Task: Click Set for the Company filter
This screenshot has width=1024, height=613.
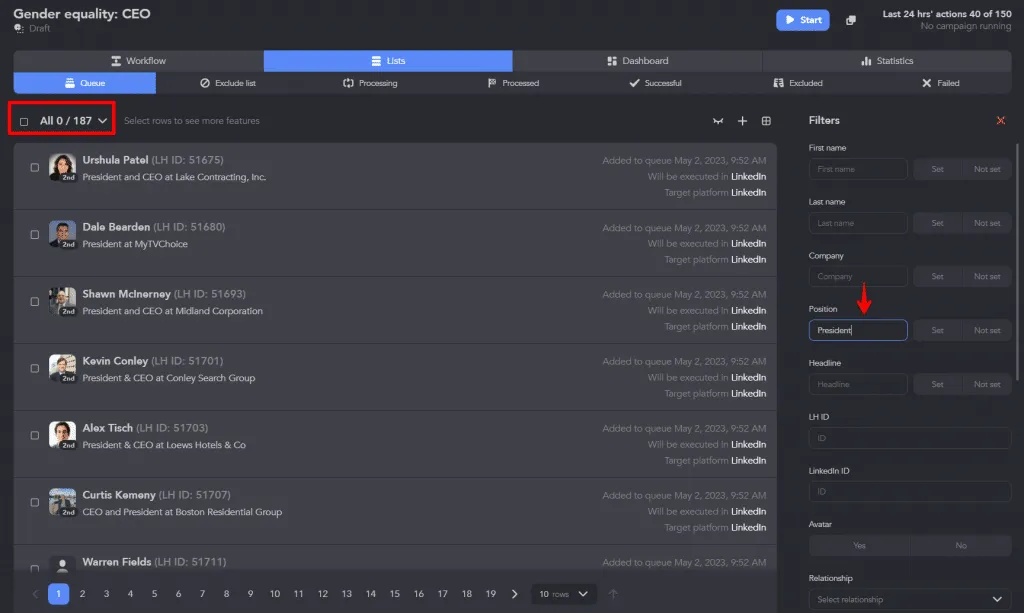Action: click(x=937, y=277)
